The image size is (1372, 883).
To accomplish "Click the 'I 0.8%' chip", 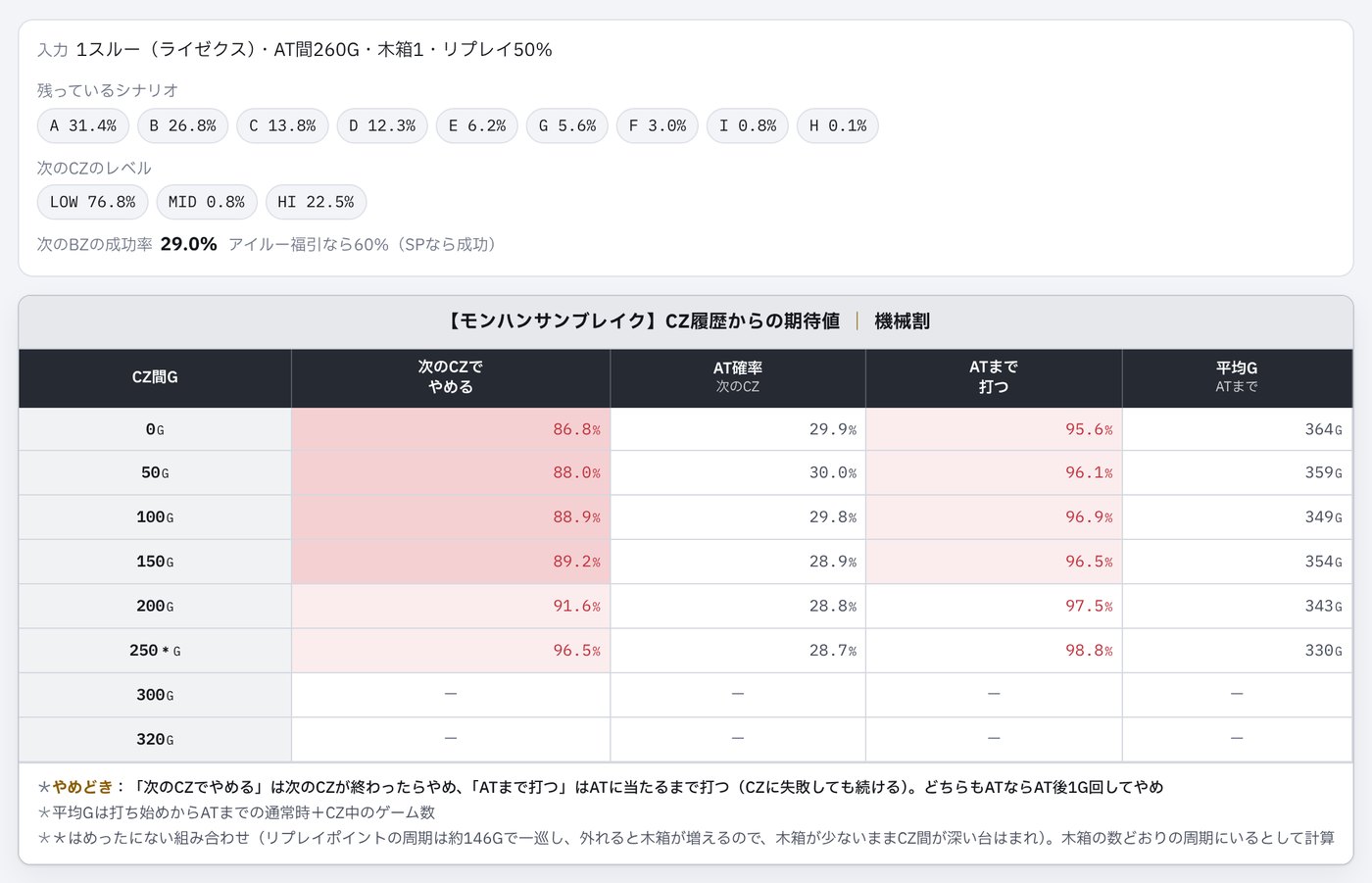I will (x=748, y=125).
